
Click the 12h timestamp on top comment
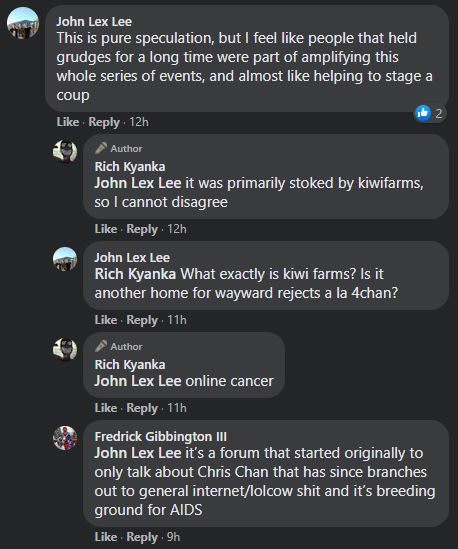139,122
